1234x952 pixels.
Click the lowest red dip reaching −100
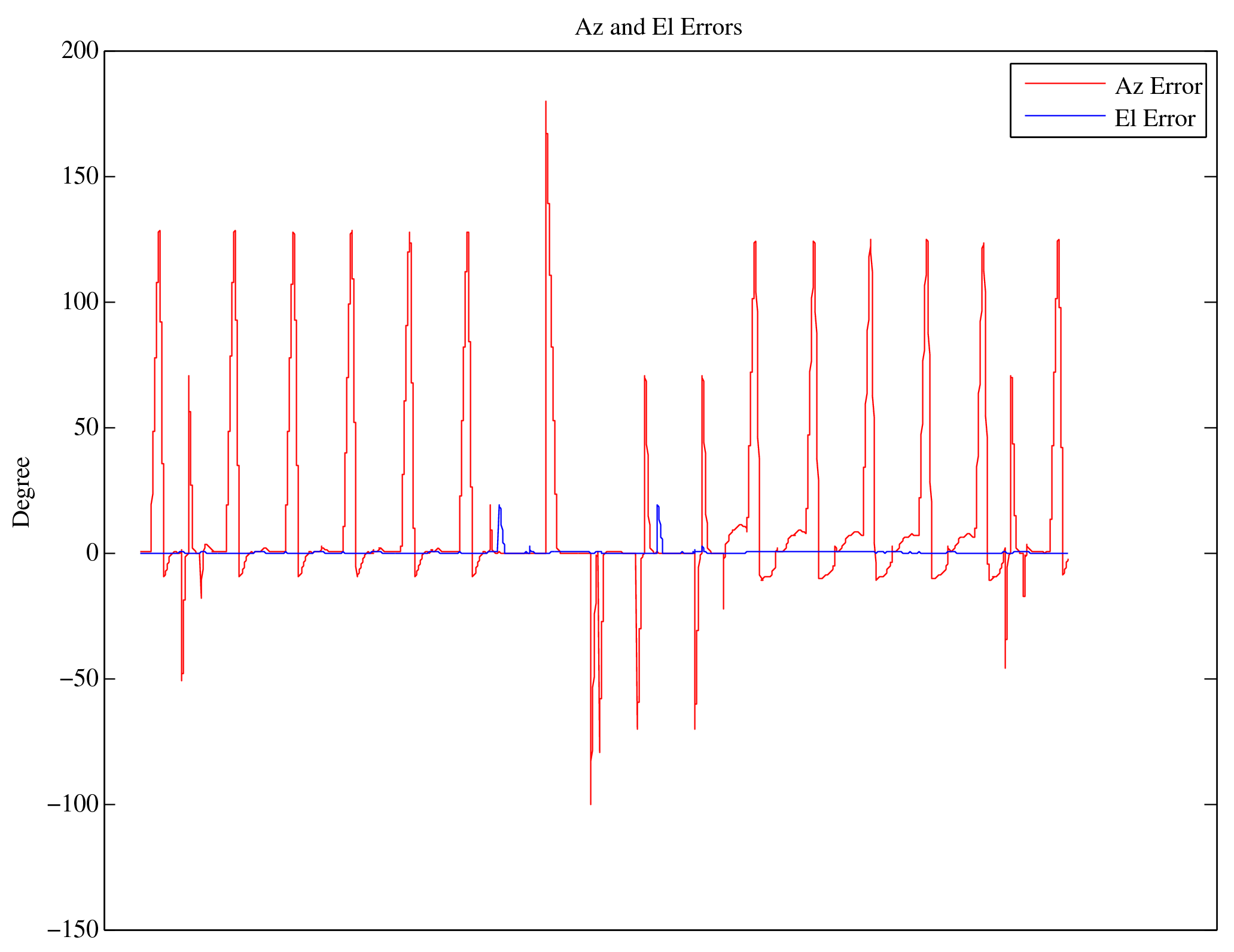(590, 801)
